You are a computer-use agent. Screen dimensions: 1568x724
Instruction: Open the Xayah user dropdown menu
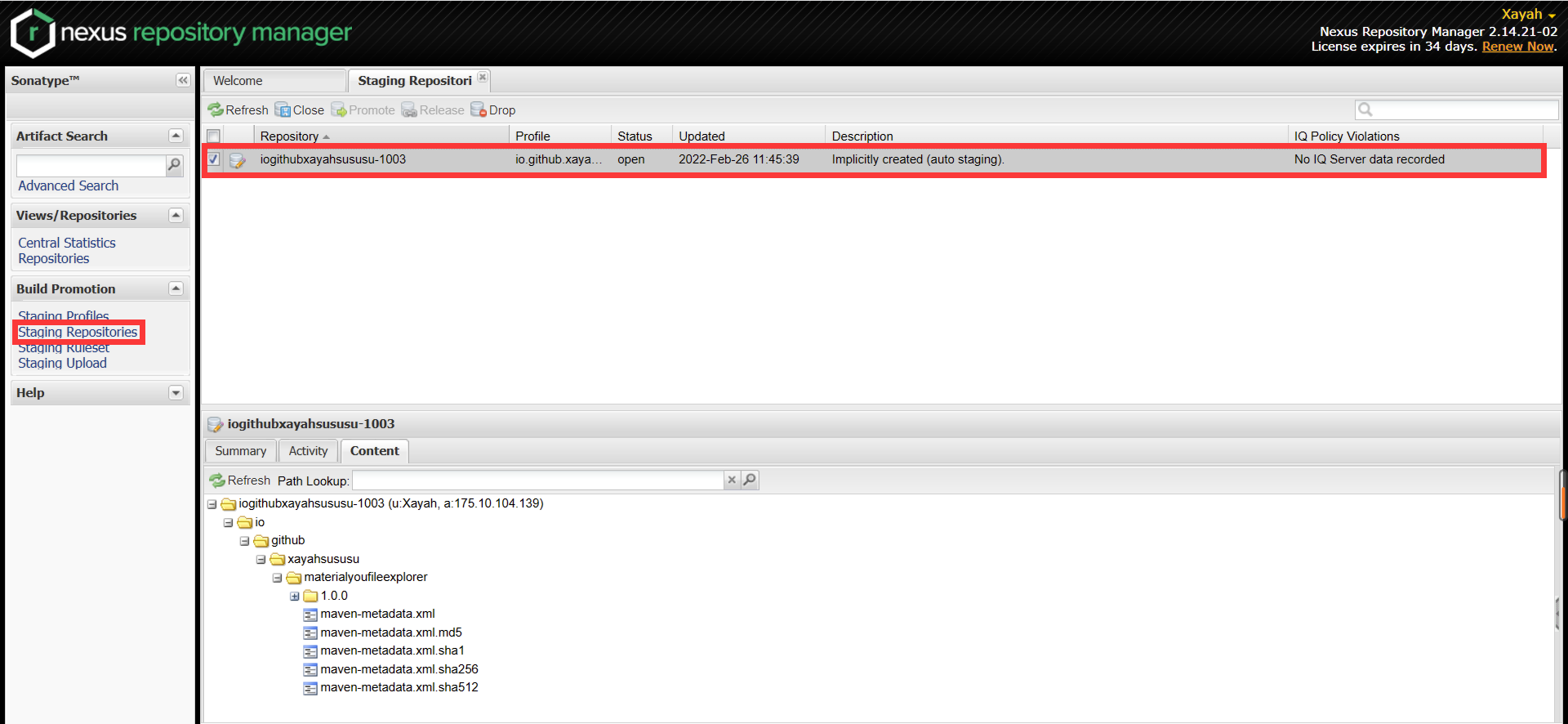pos(1528,14)
